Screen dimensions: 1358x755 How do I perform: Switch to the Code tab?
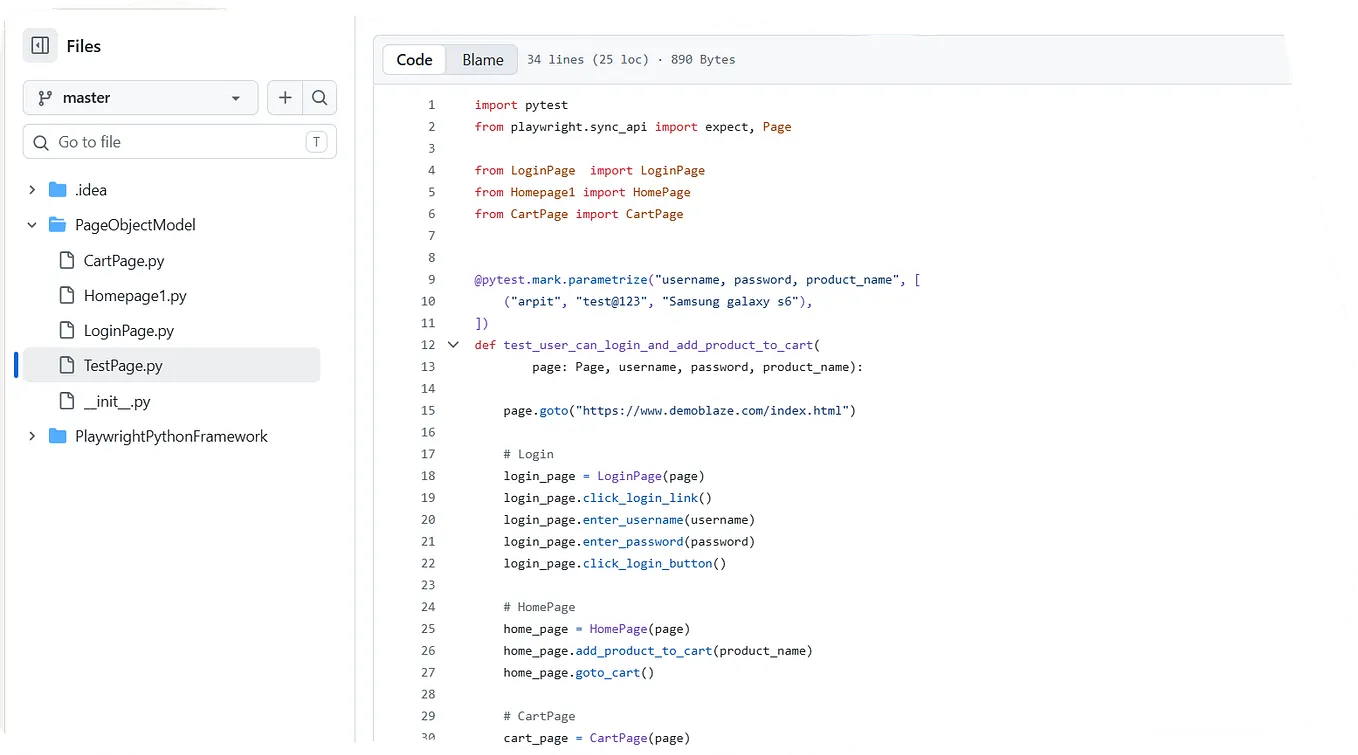coord(414,60)
